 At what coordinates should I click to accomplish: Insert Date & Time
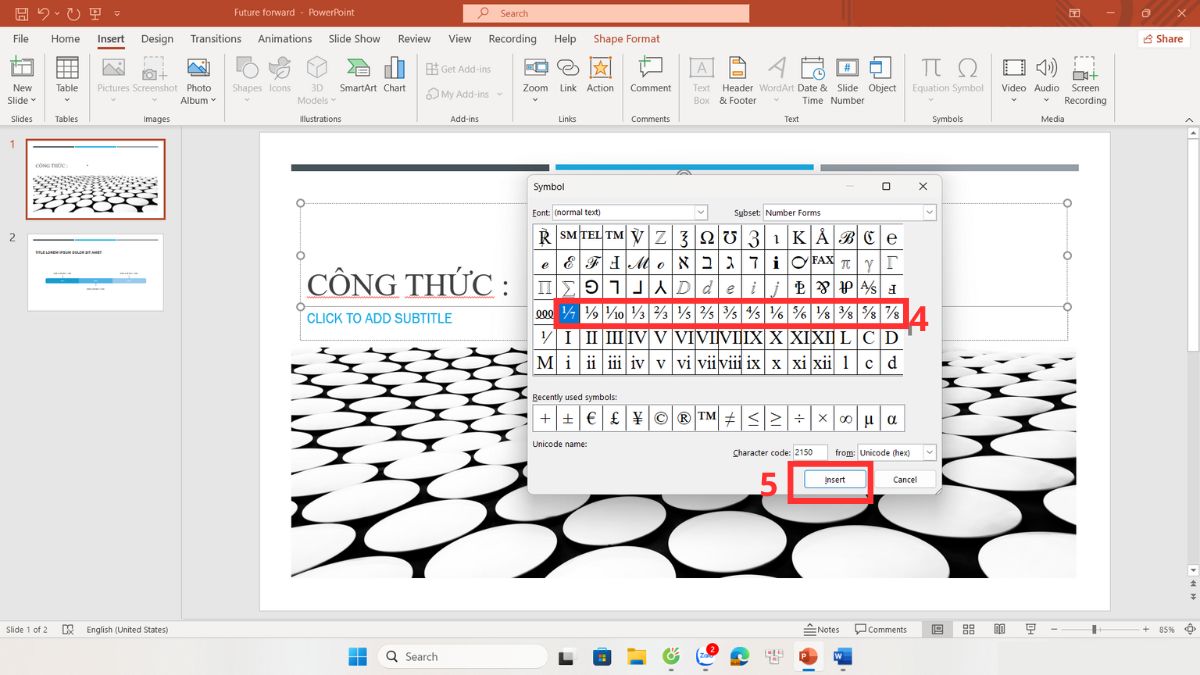coord(812,80)
